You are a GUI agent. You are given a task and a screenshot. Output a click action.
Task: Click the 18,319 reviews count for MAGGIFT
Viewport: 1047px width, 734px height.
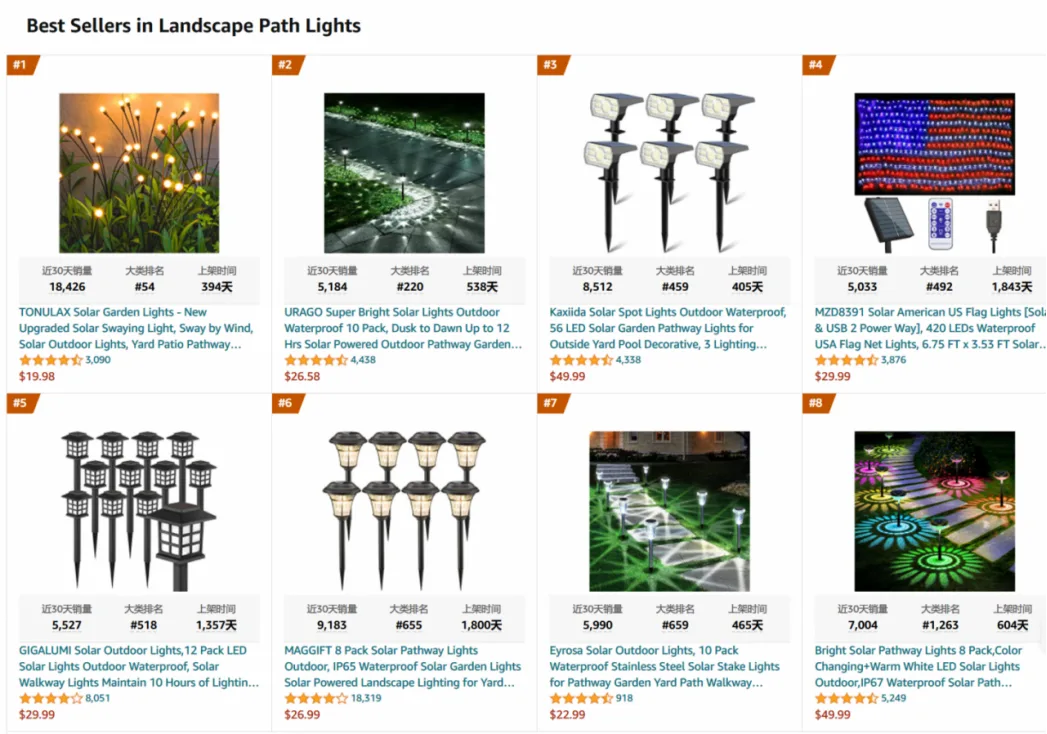(x=366, y=698)
